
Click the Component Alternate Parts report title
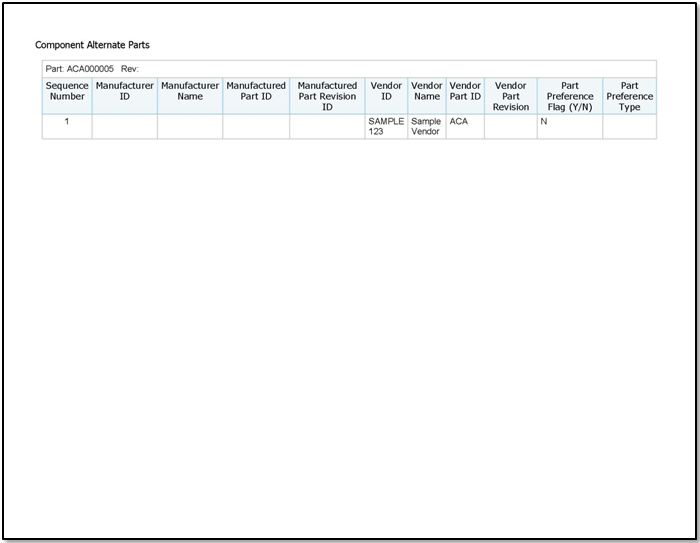pos(92,45)
